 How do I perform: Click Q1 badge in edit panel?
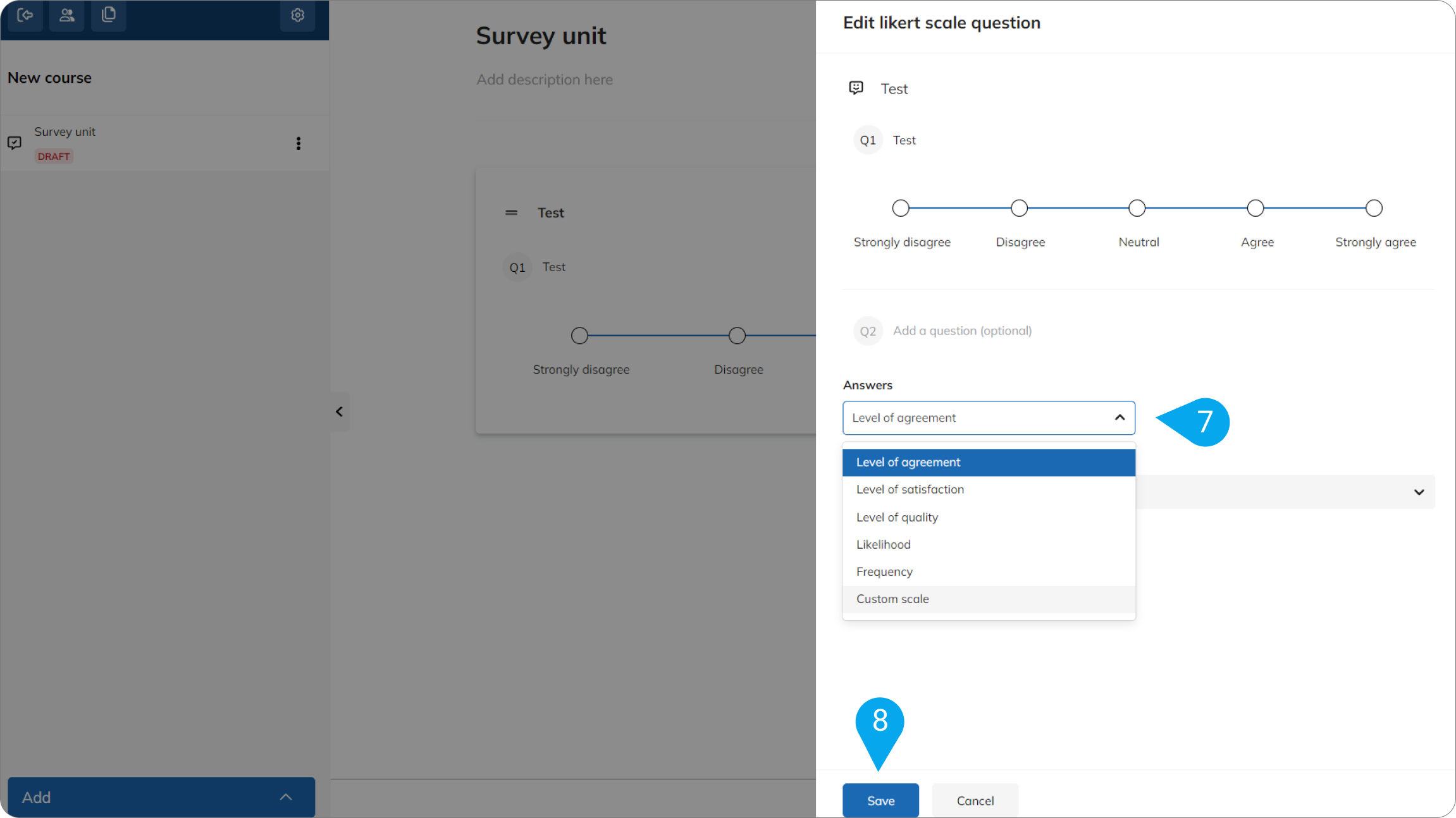pyautogui.click(x=868, y=140)
